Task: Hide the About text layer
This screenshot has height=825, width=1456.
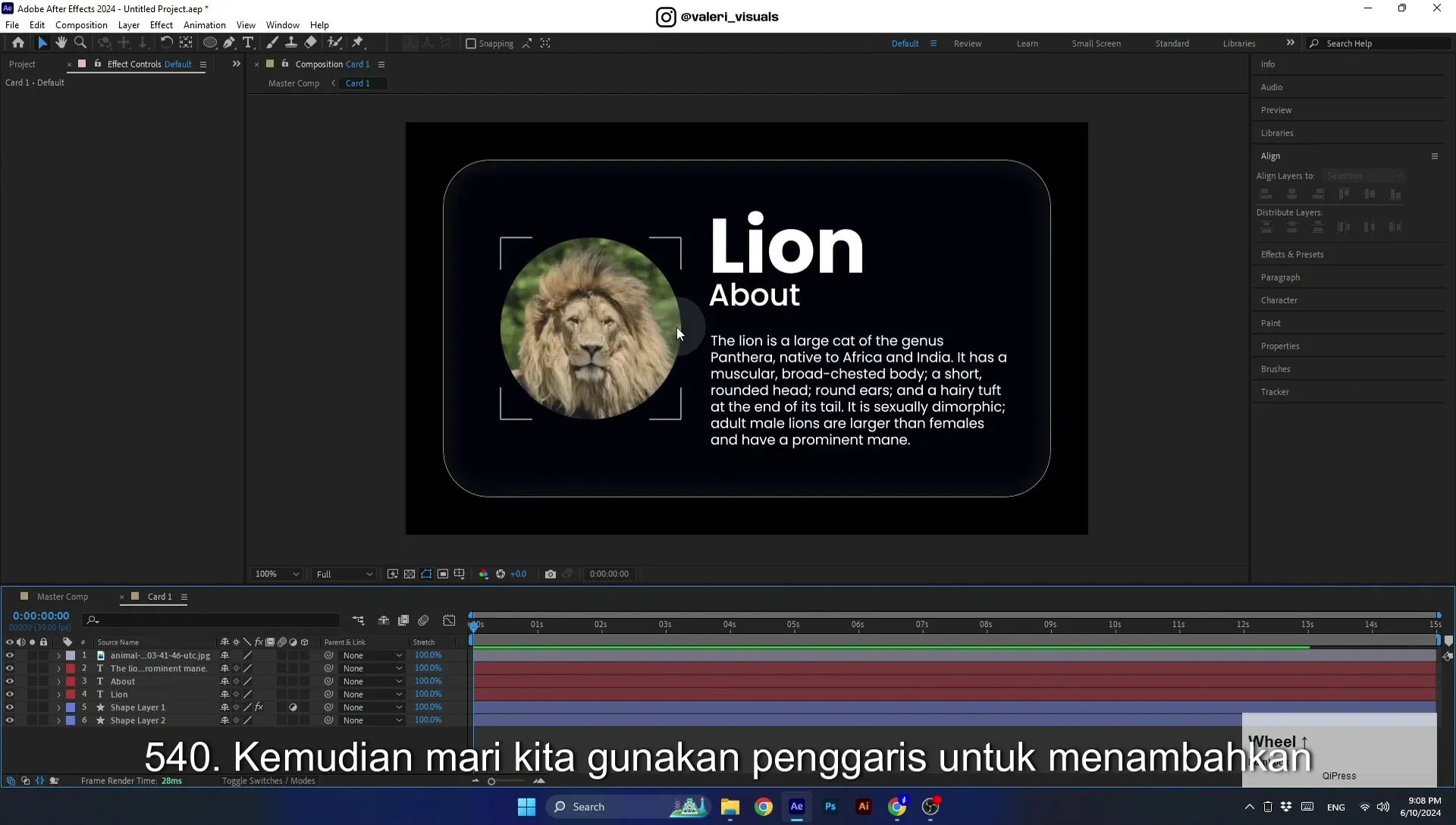Action: point(9,681)
